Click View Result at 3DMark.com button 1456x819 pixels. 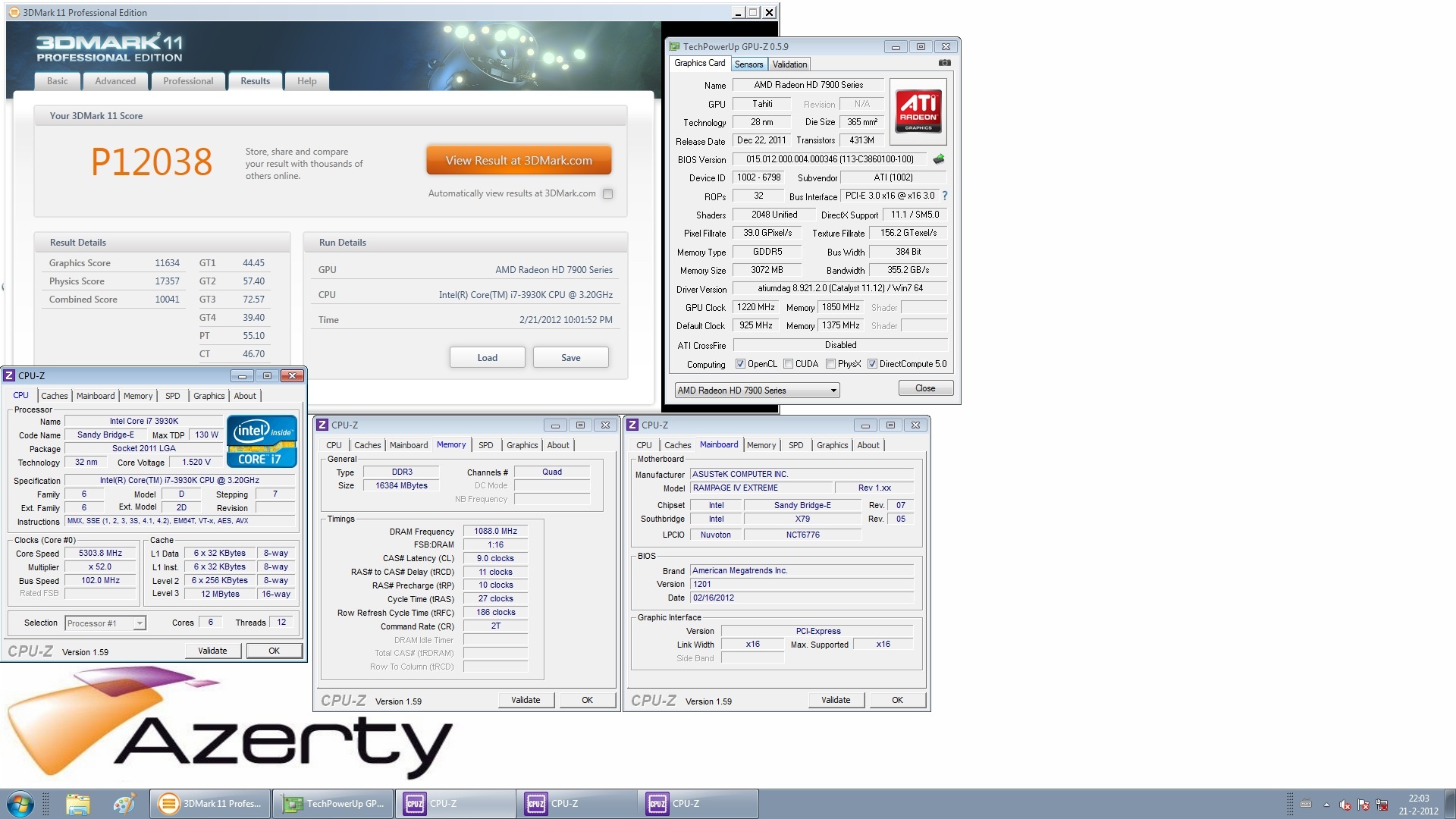point(519,161)
